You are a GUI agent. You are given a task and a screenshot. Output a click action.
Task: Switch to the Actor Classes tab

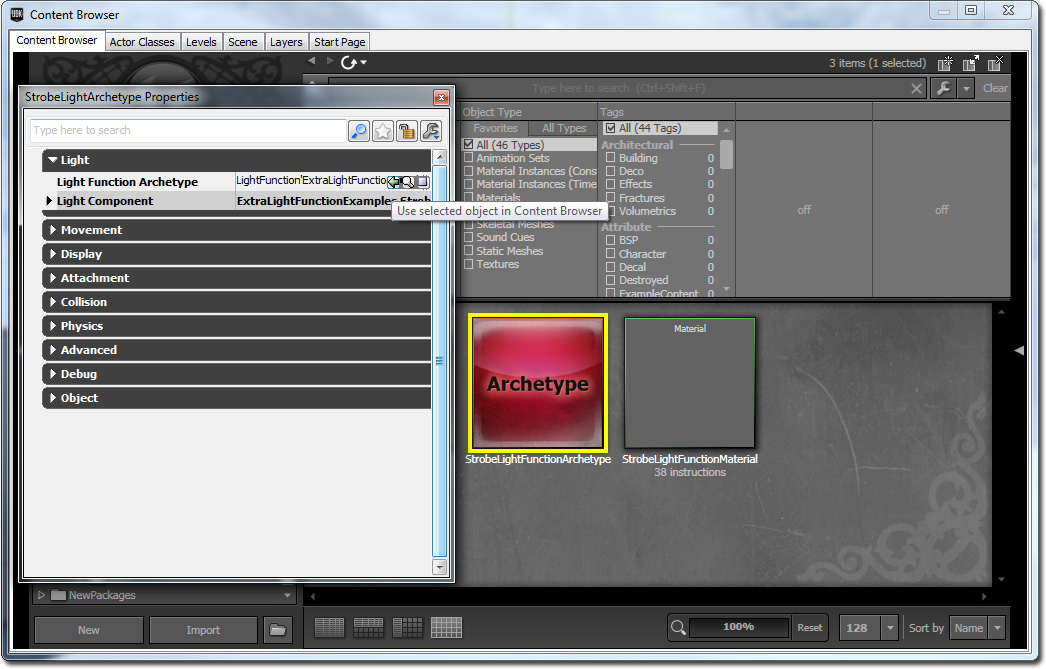click(x=142, y=41)
